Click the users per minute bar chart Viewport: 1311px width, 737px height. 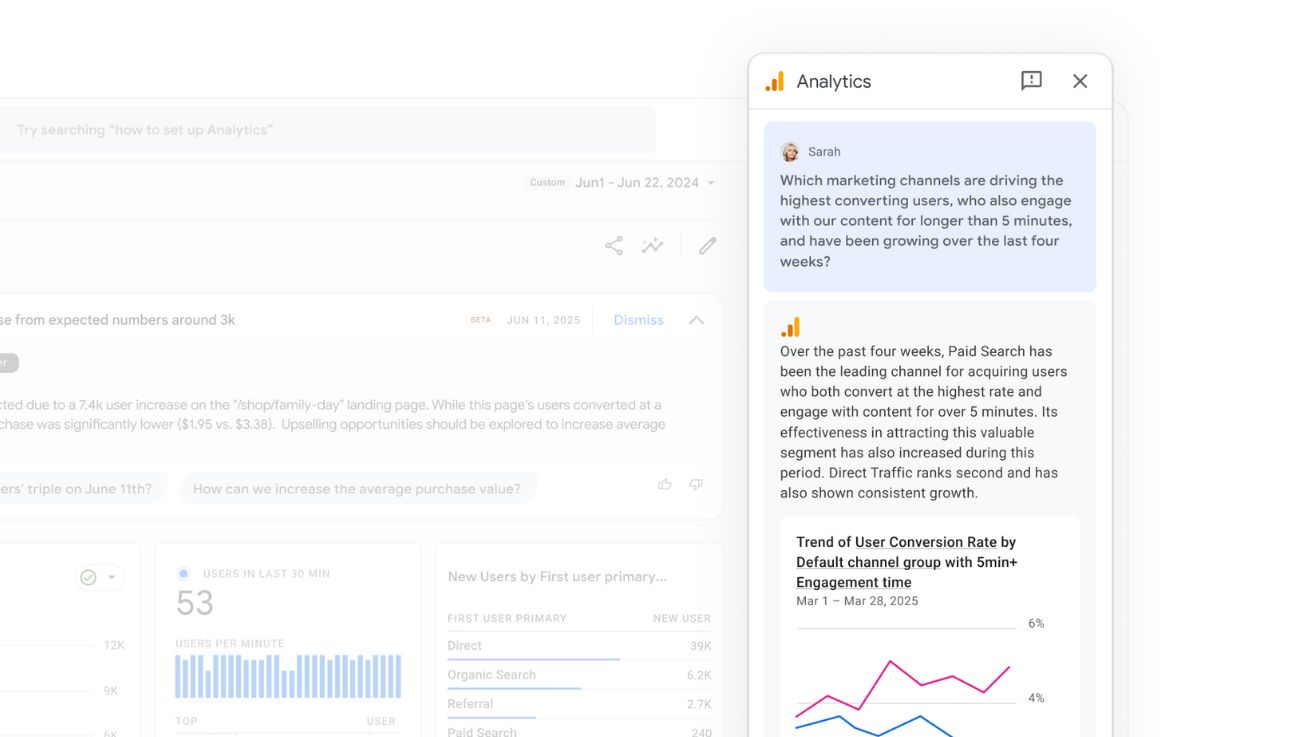(288, 677)
